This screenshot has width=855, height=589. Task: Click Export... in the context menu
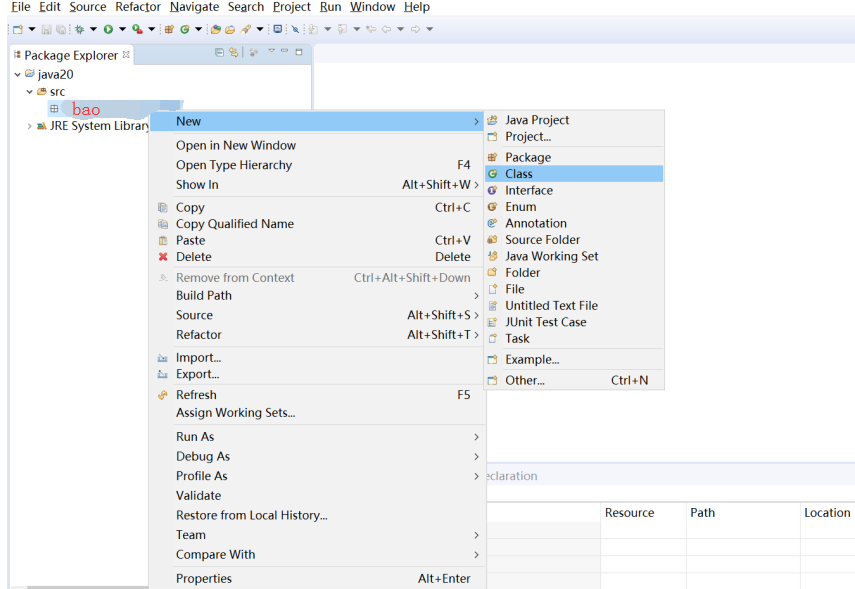click(317, 375)
